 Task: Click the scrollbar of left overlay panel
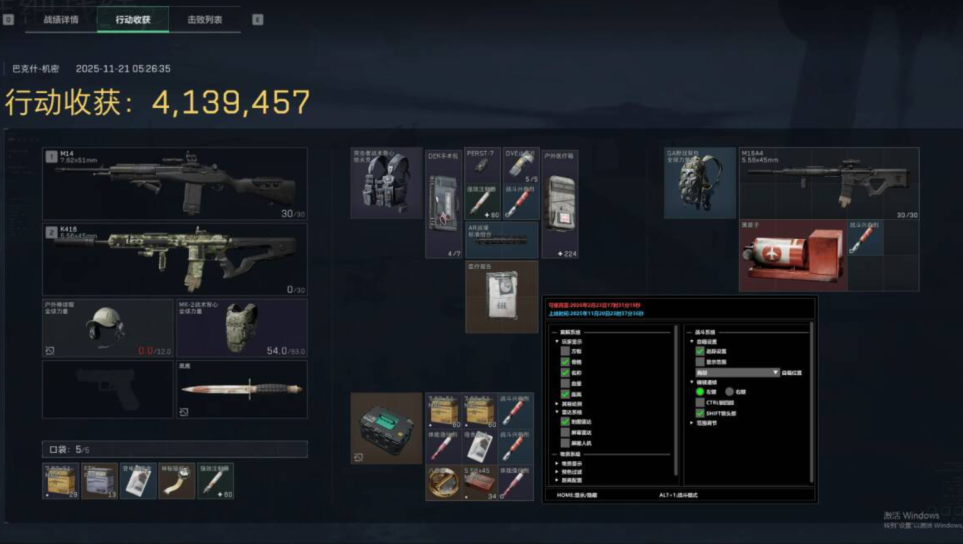coord(677,400)
